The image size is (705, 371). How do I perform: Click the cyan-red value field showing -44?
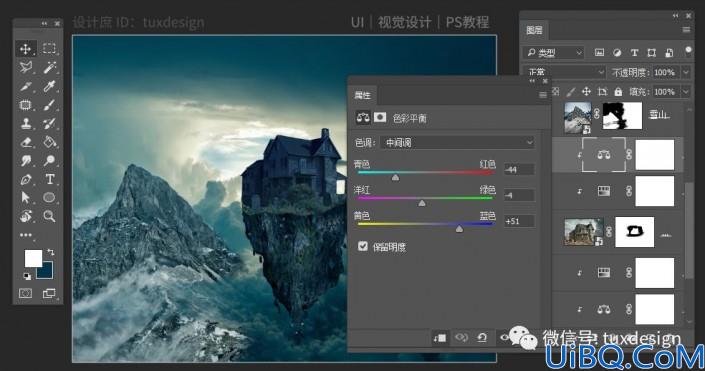point(519,170)
